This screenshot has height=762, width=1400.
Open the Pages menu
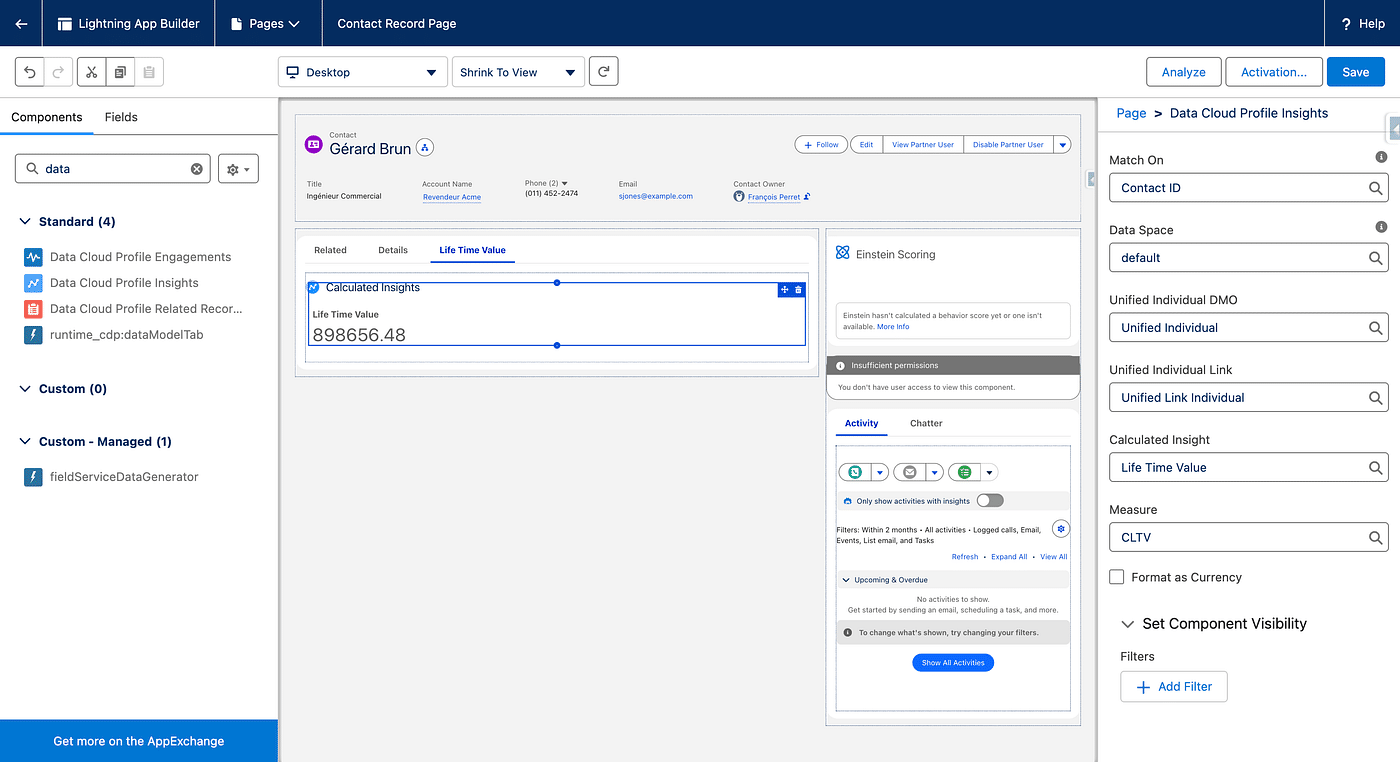(267, 23)
